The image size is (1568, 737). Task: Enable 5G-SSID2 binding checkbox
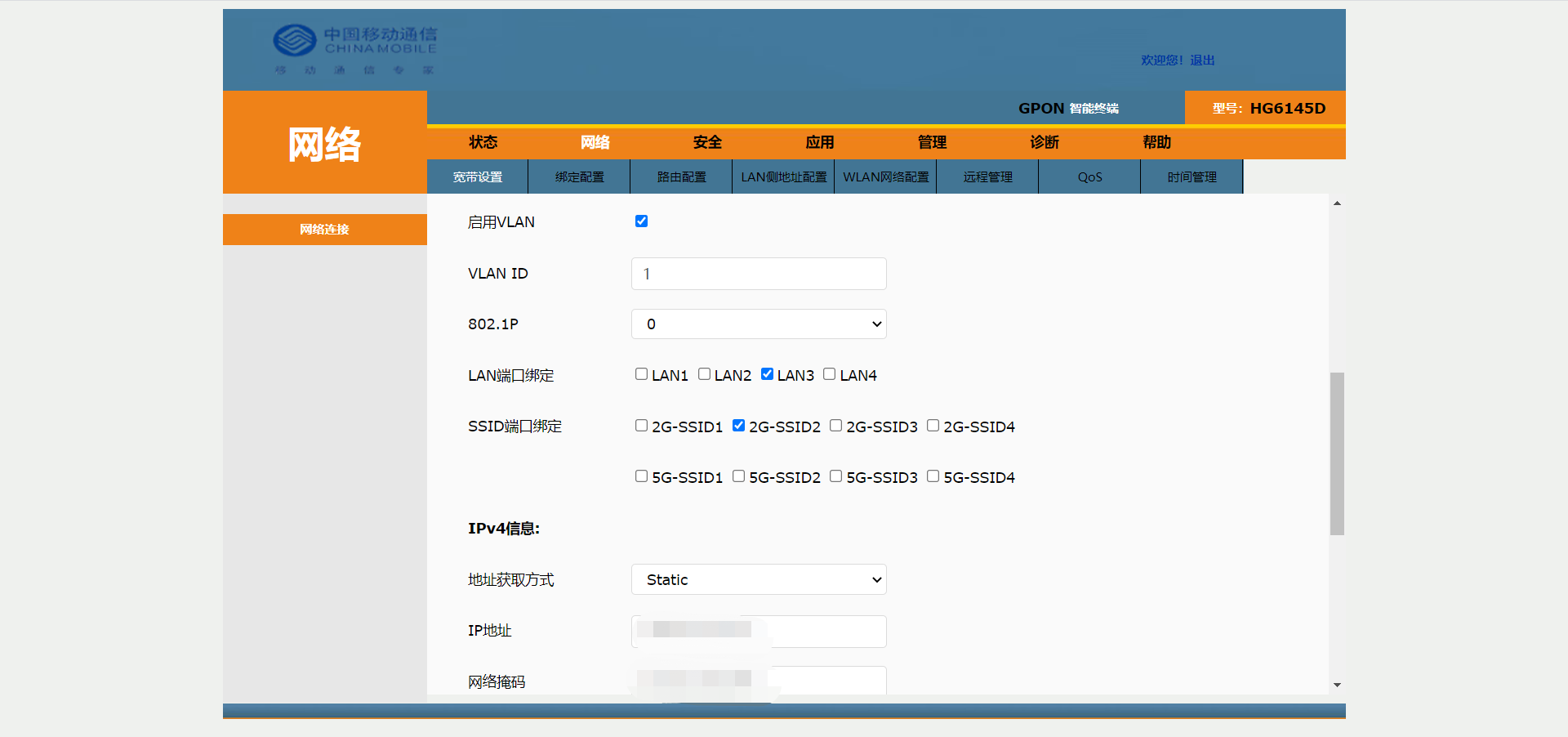tap(739, 476)
